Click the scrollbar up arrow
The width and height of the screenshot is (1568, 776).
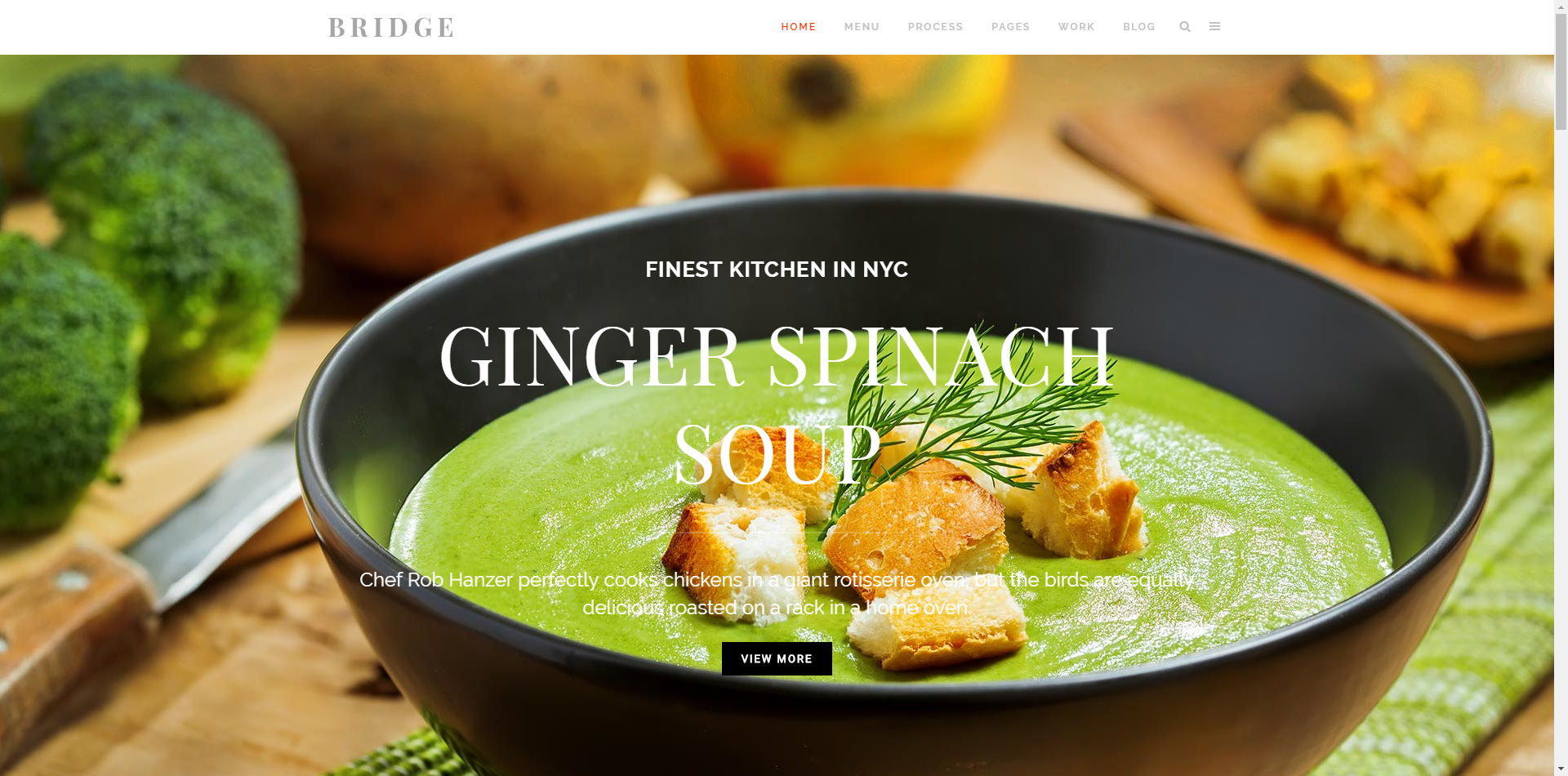tap(1561, 7)
